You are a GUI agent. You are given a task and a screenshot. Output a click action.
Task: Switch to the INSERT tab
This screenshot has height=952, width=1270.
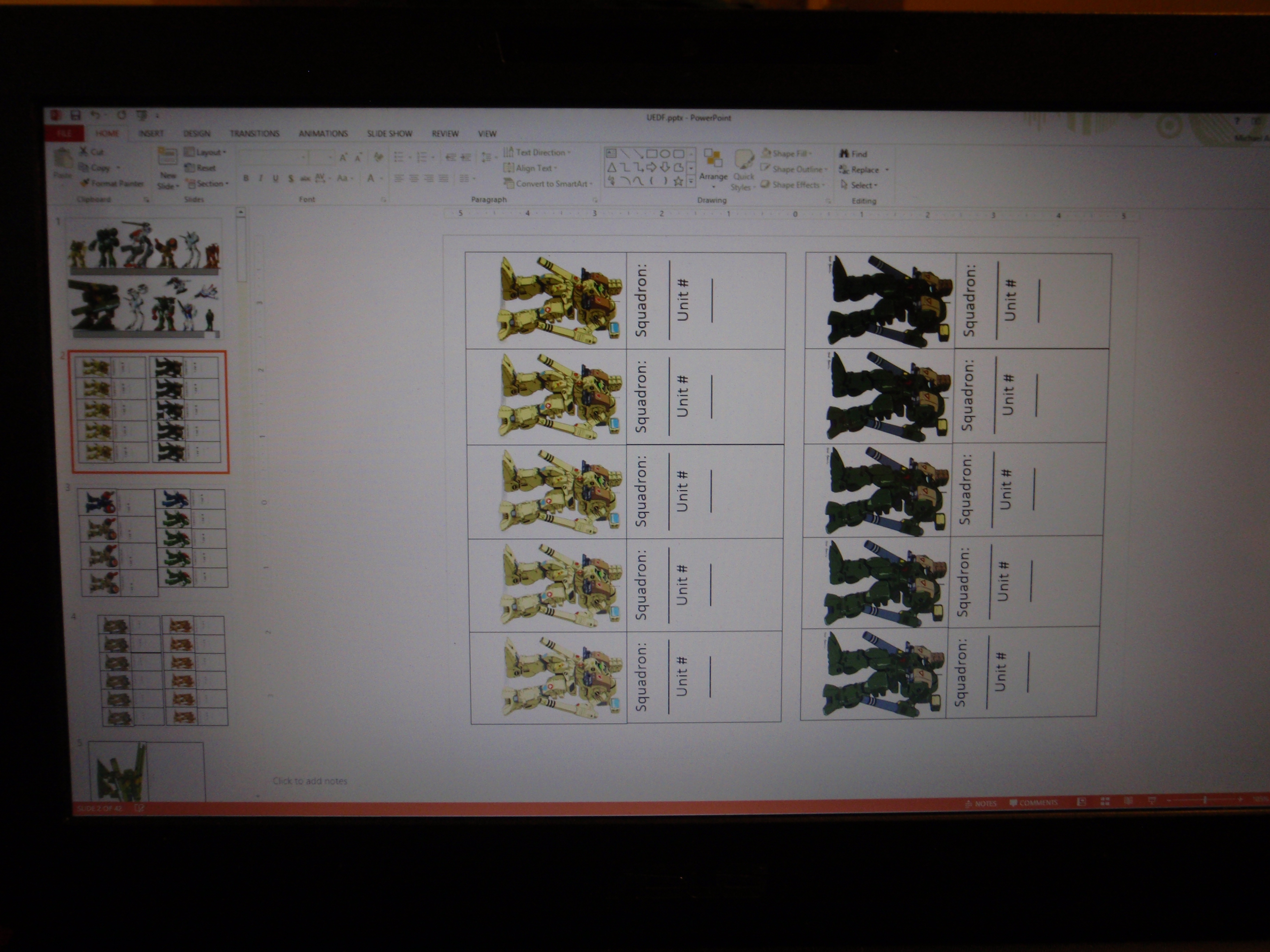pyautogui.click(x=151, y=134)
